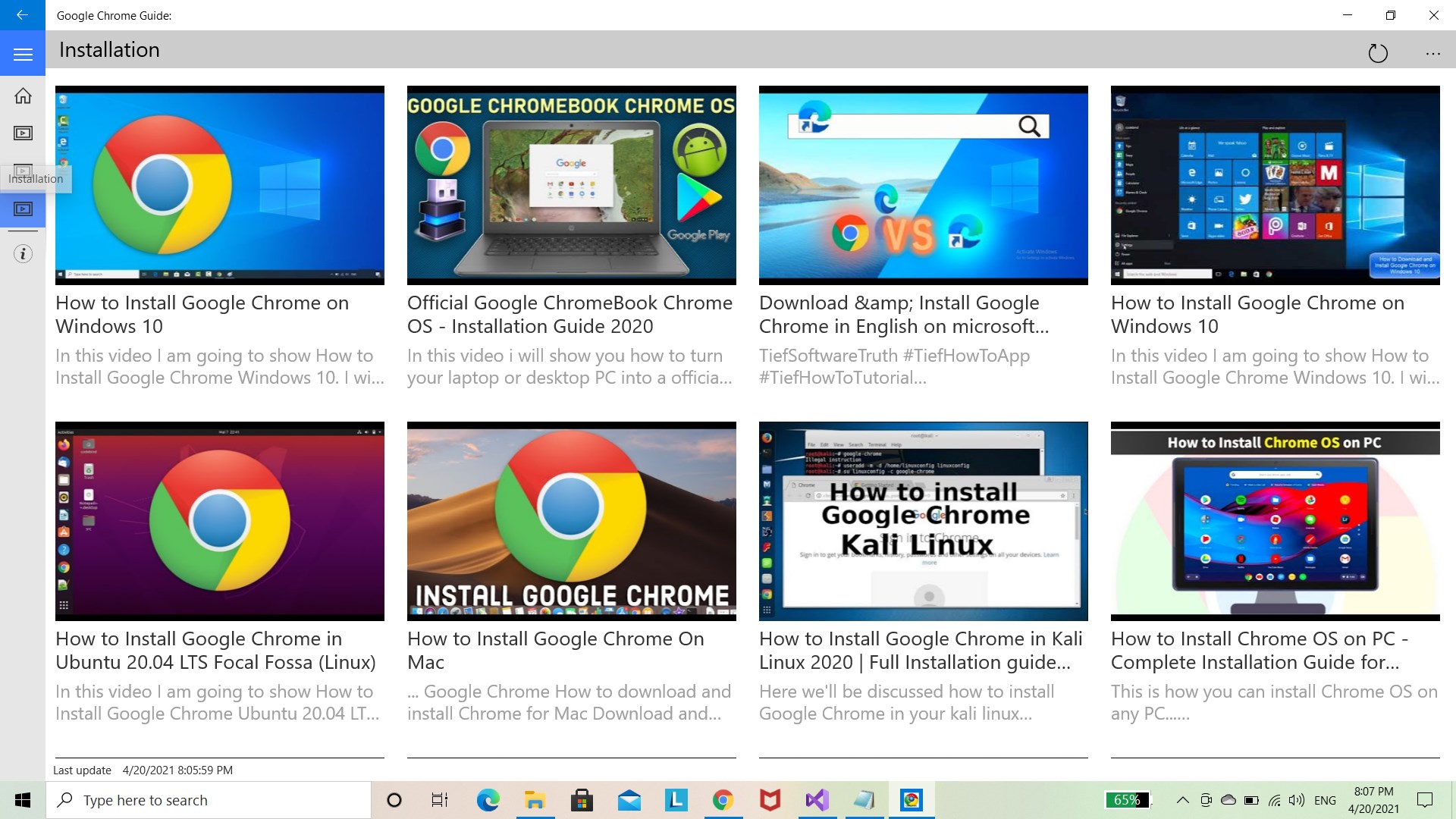Open Kali Linux 2020 installation guide title
1456x819 pixels.
tap(921, 650)
